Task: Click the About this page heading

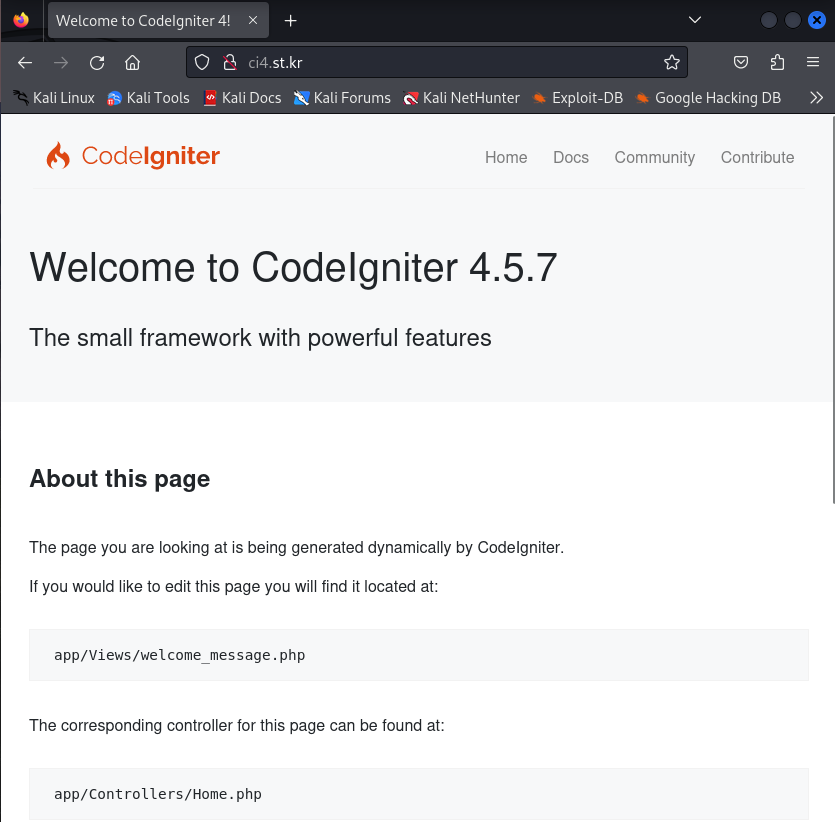Action: (x=120, y=479)
